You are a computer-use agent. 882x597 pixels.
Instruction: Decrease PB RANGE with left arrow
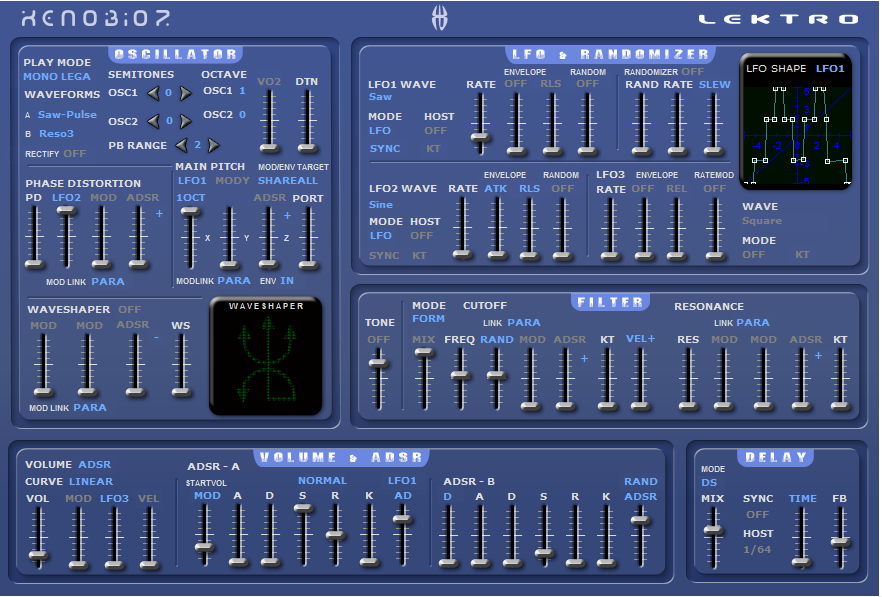pyautogui.click(x=181, y=145)
